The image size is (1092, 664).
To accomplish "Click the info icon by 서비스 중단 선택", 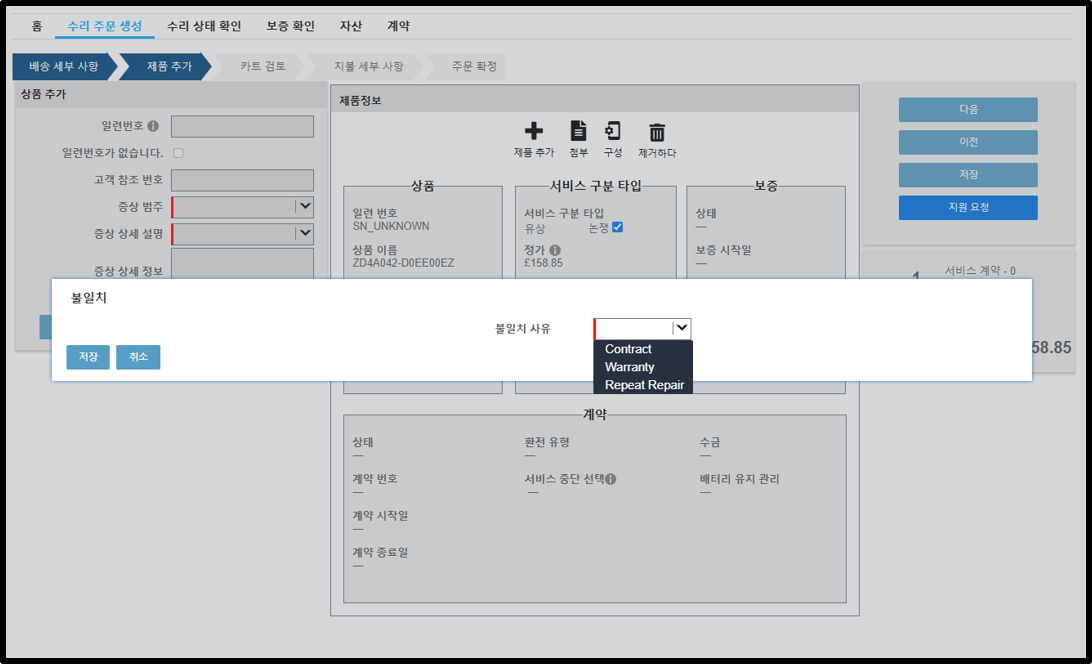I will pos(610,479).
